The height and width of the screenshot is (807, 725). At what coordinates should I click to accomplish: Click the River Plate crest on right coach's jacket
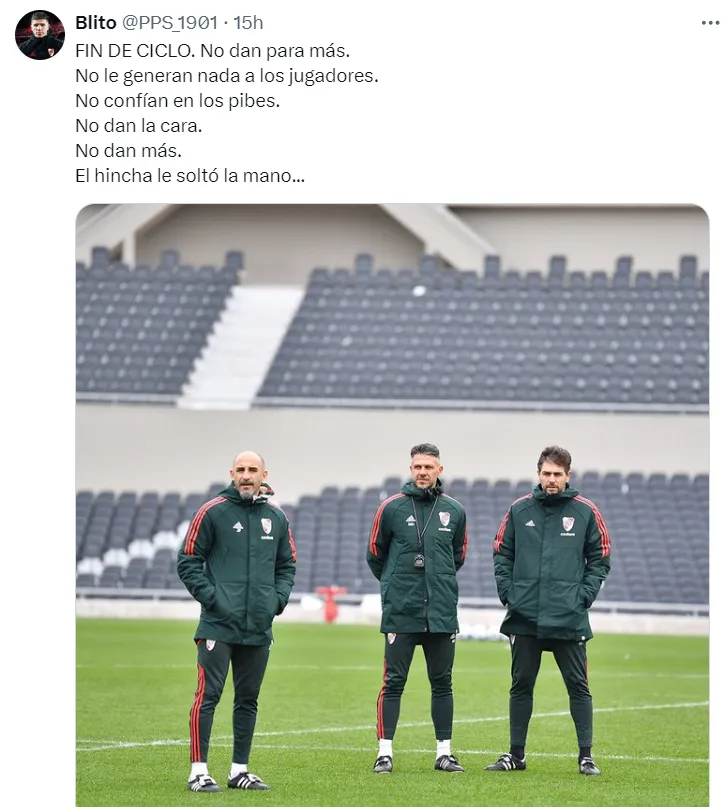coord(568,523)
